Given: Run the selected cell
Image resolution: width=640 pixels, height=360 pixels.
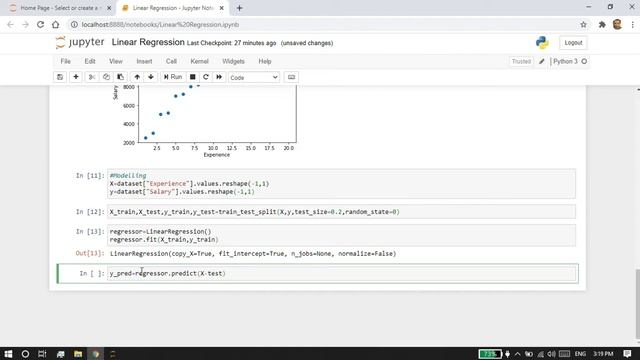Looking at the screenshot, I should click(x=173, y=77).
